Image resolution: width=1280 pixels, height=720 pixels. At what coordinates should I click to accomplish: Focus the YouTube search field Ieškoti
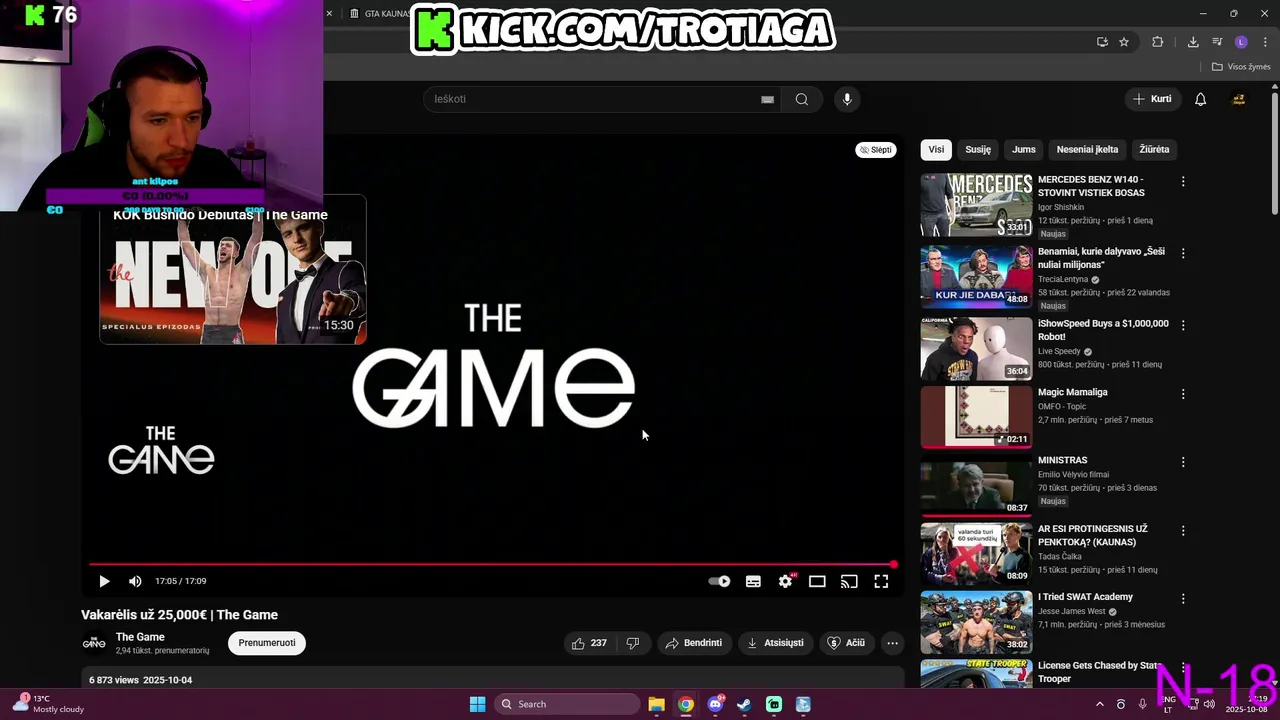click(590, 99)
